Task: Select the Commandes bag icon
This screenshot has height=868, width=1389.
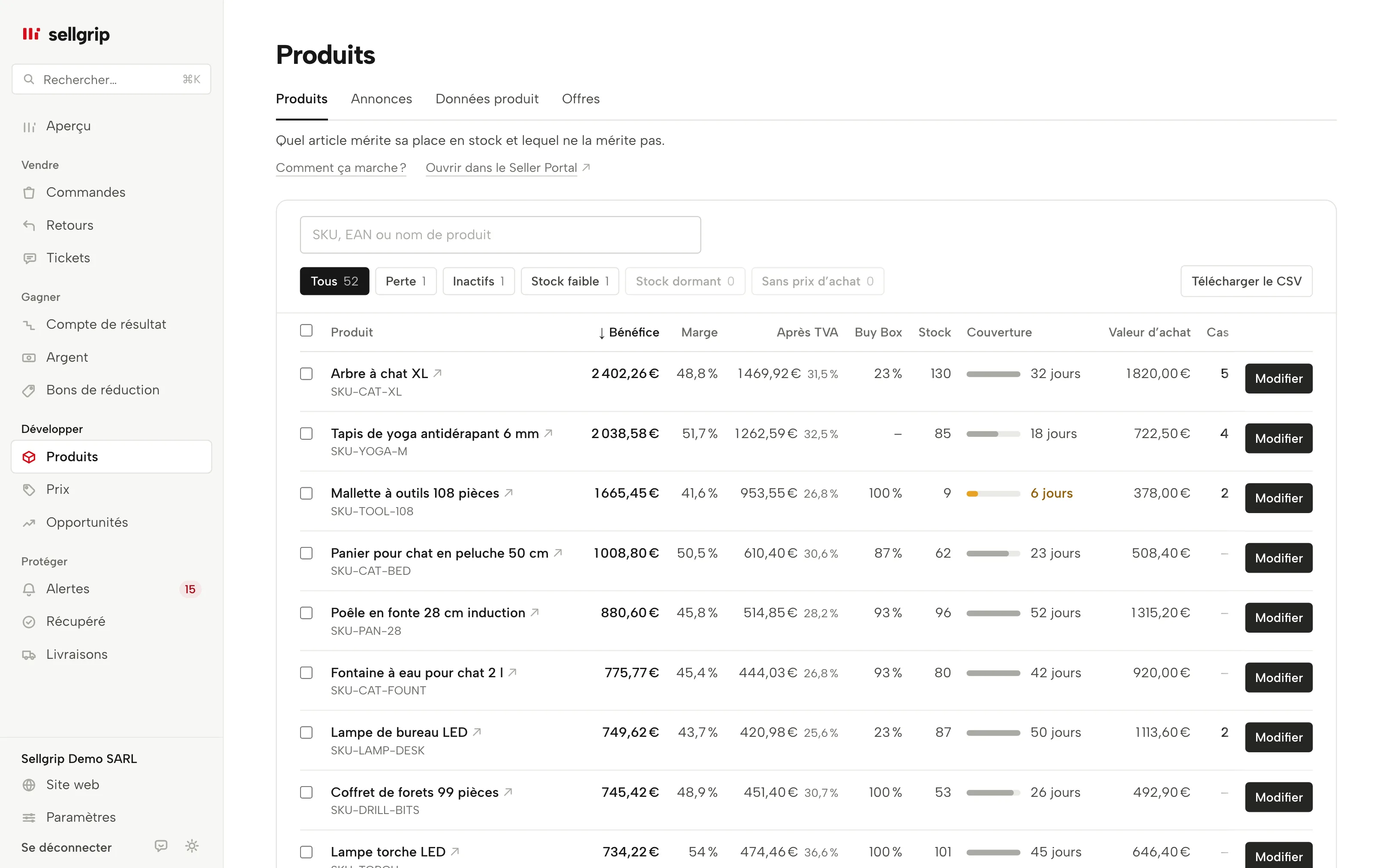Action: point(29,192)
